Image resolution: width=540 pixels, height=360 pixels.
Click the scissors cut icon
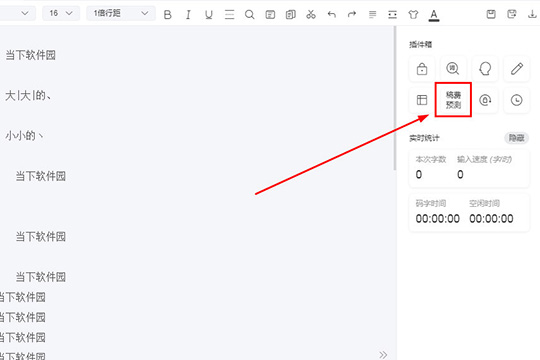311,14
